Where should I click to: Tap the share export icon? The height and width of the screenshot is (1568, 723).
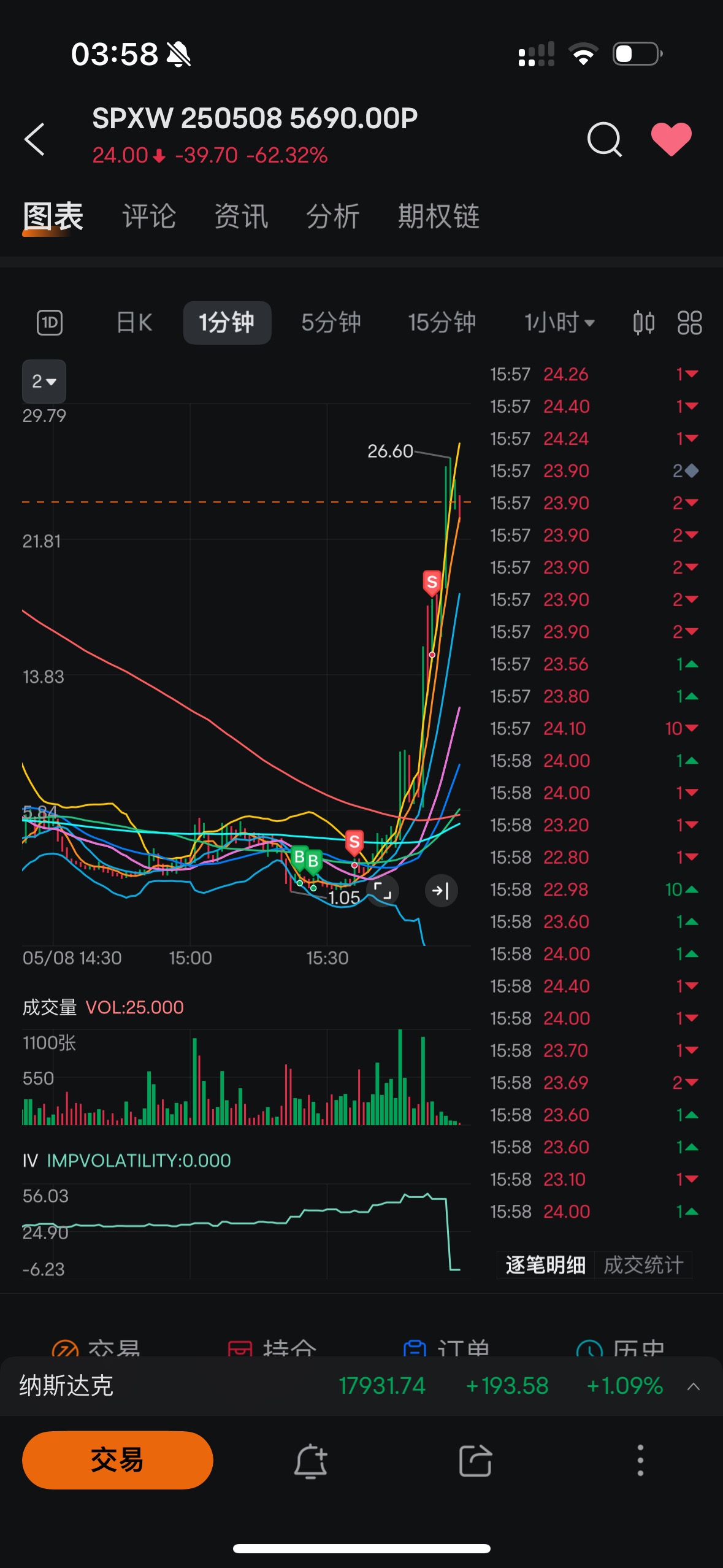[476, 1461]
